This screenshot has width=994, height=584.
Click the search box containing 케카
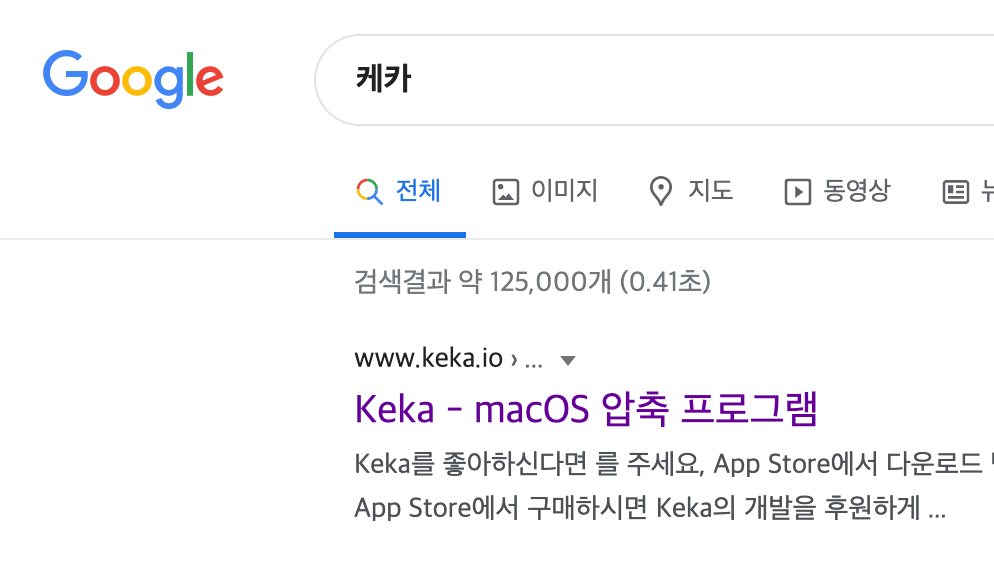pos(654,80)
